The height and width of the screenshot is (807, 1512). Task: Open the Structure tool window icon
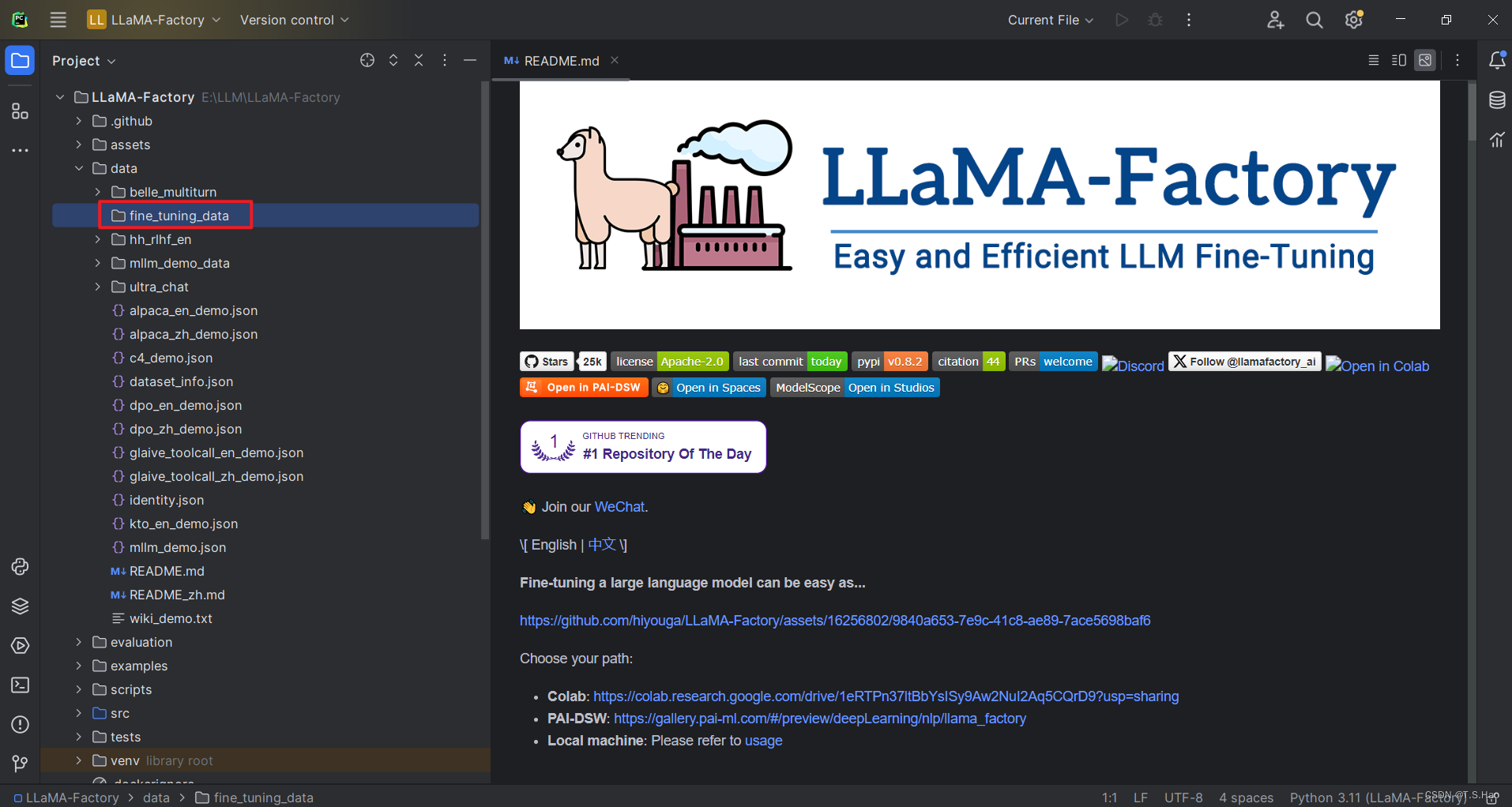pos(21,111)
